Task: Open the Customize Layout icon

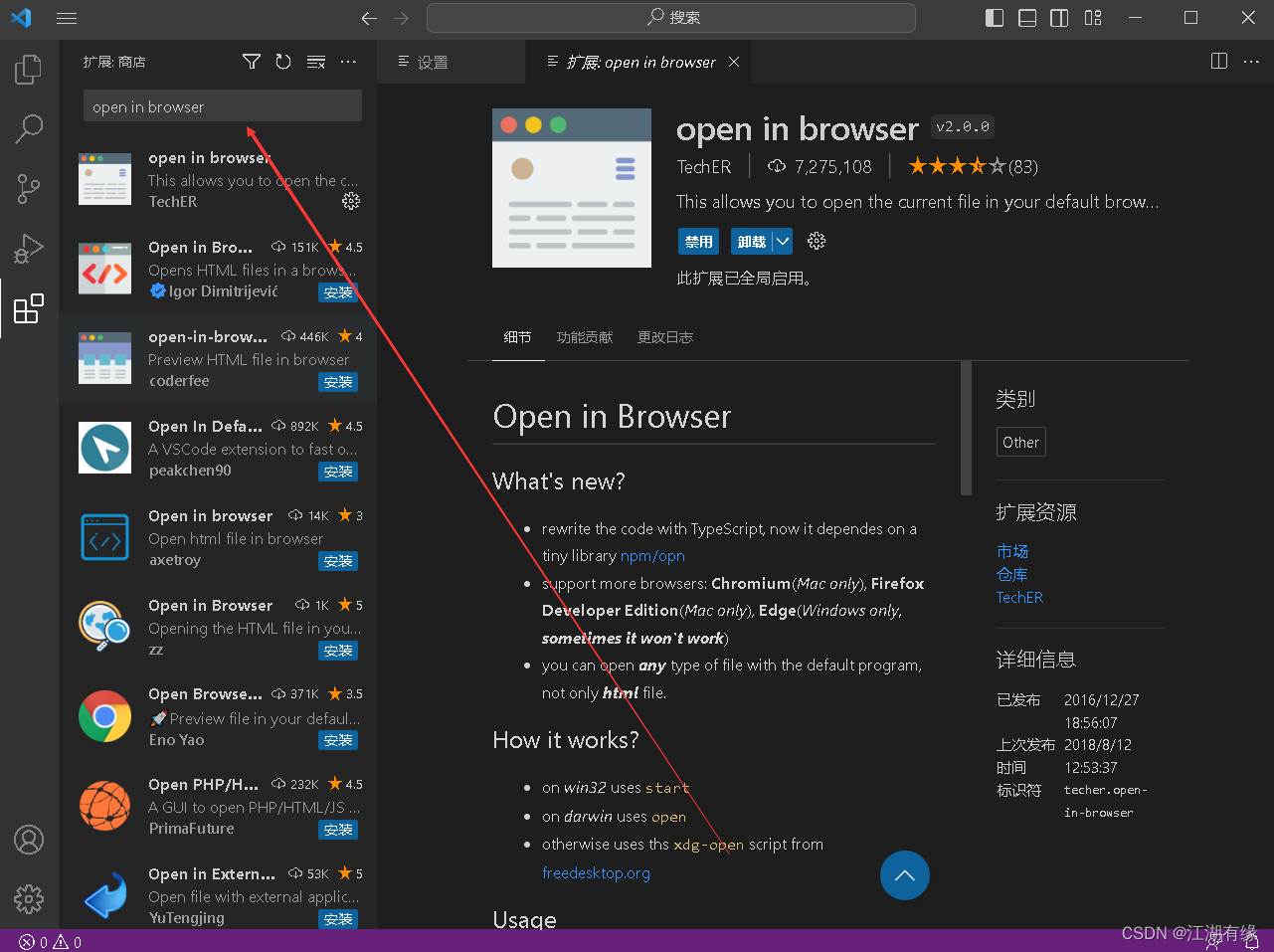Action: coord(1093,18)
